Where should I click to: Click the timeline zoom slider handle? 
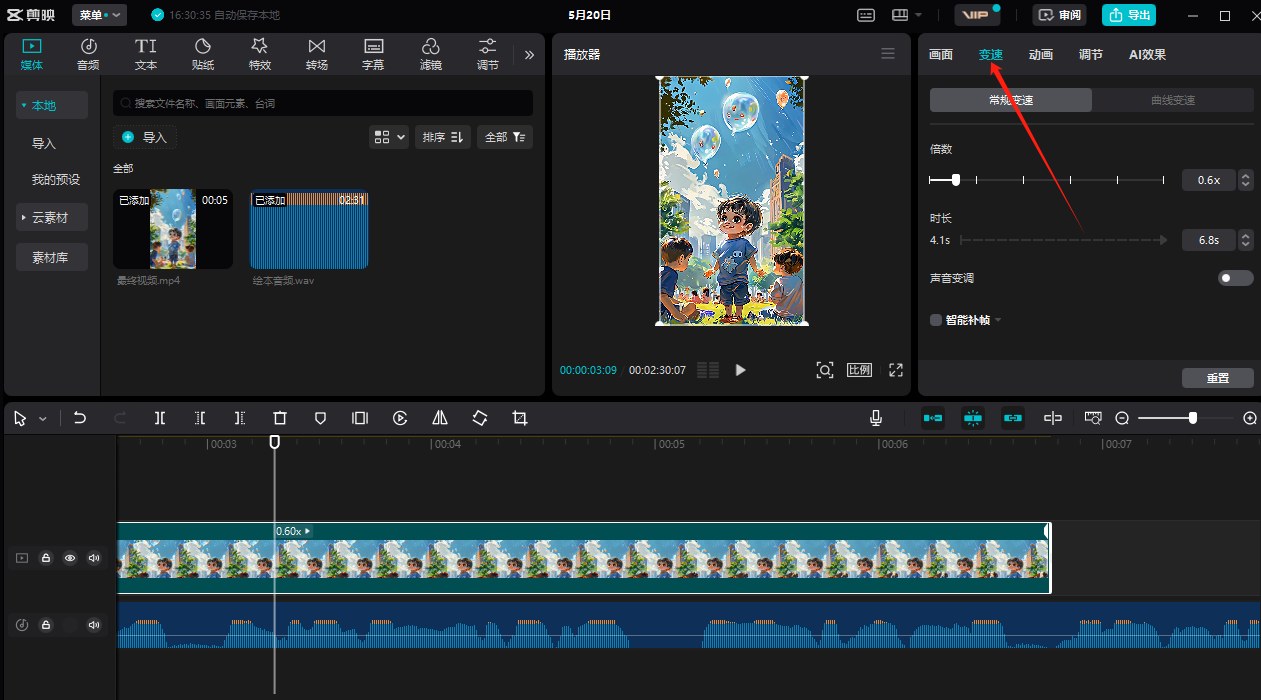(1193, 419)
